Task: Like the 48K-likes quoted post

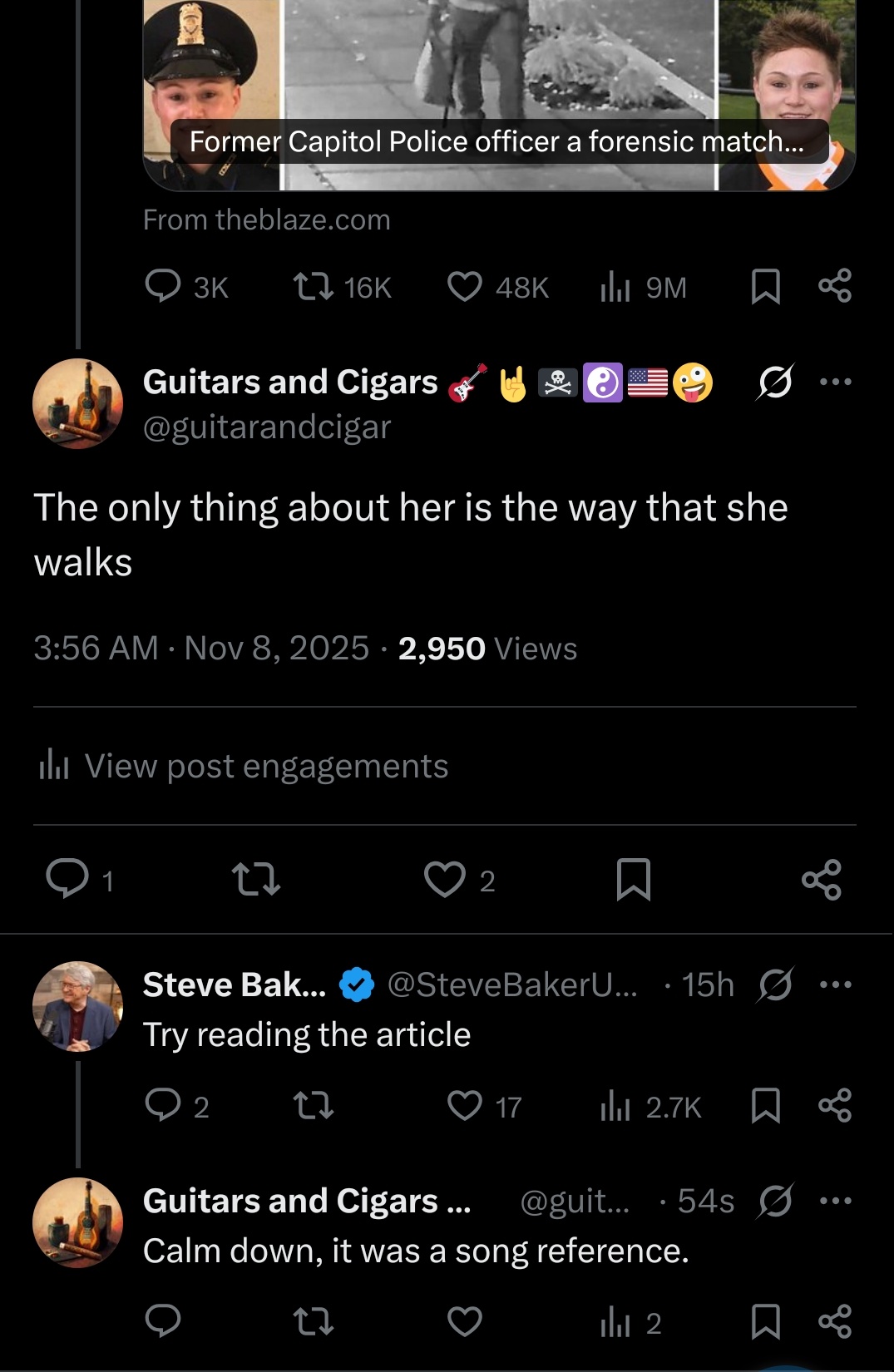Action: 464,287
